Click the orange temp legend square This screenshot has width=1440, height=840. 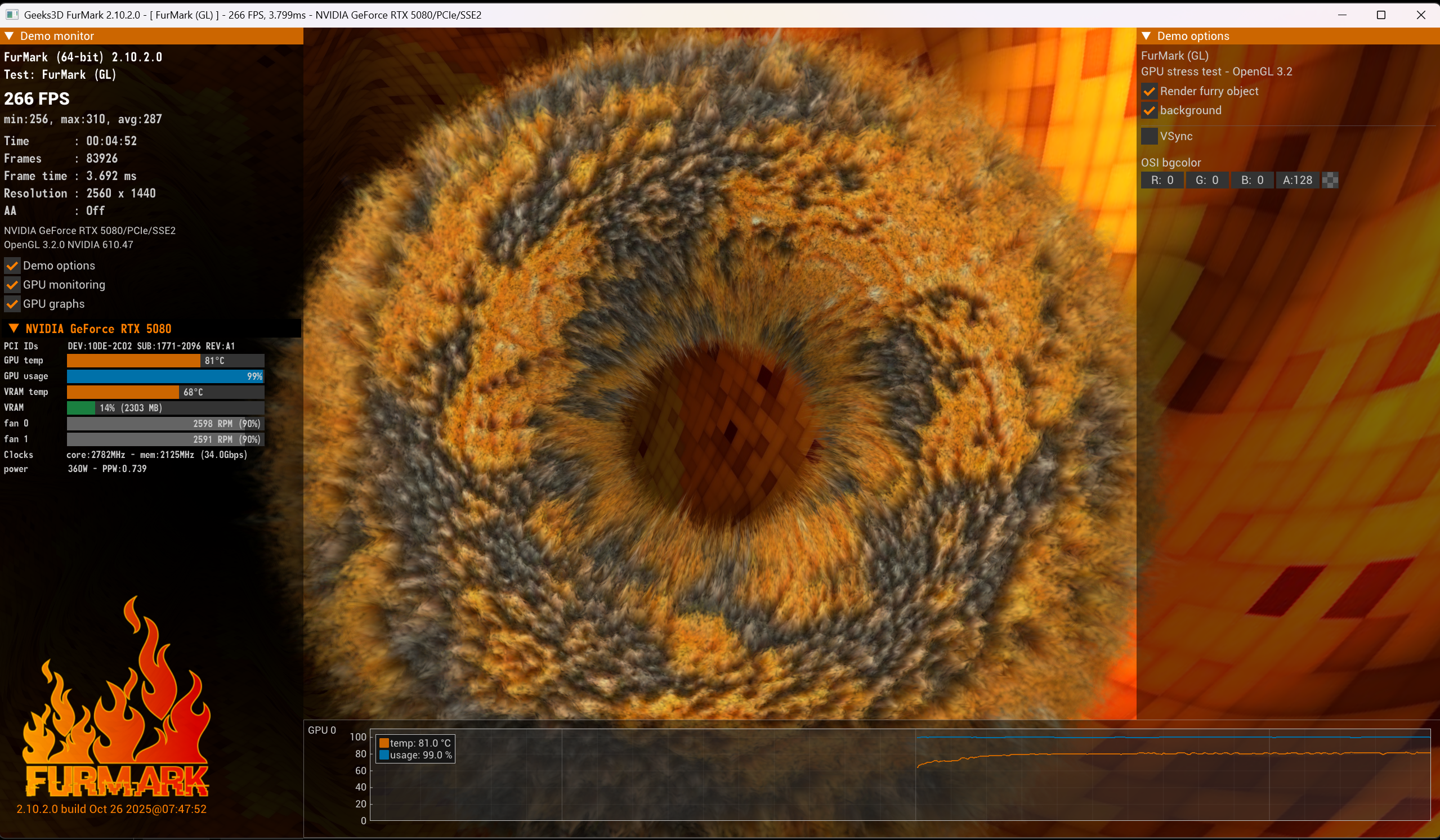tap(384, 743)
